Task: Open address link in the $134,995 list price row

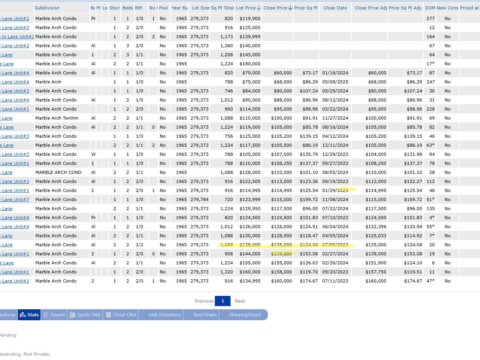Action: click(15, 281)
